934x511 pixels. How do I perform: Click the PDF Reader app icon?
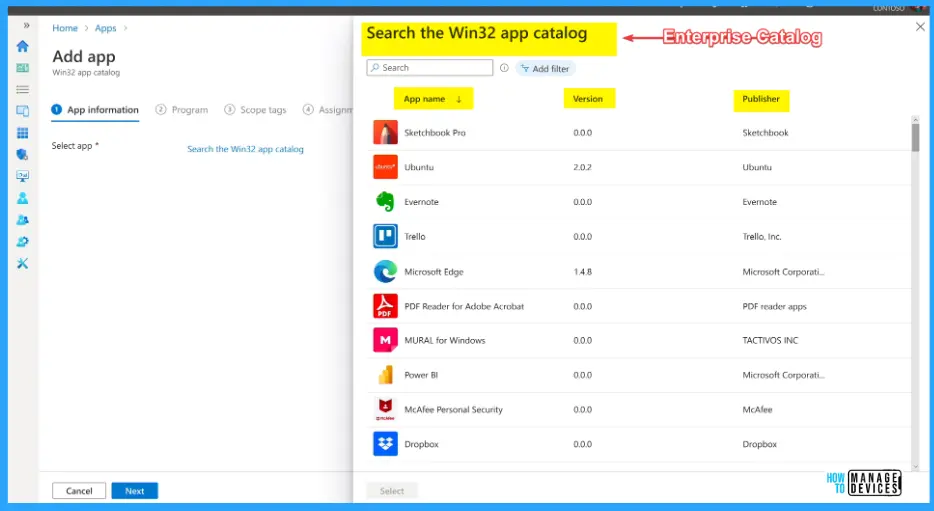385,306
